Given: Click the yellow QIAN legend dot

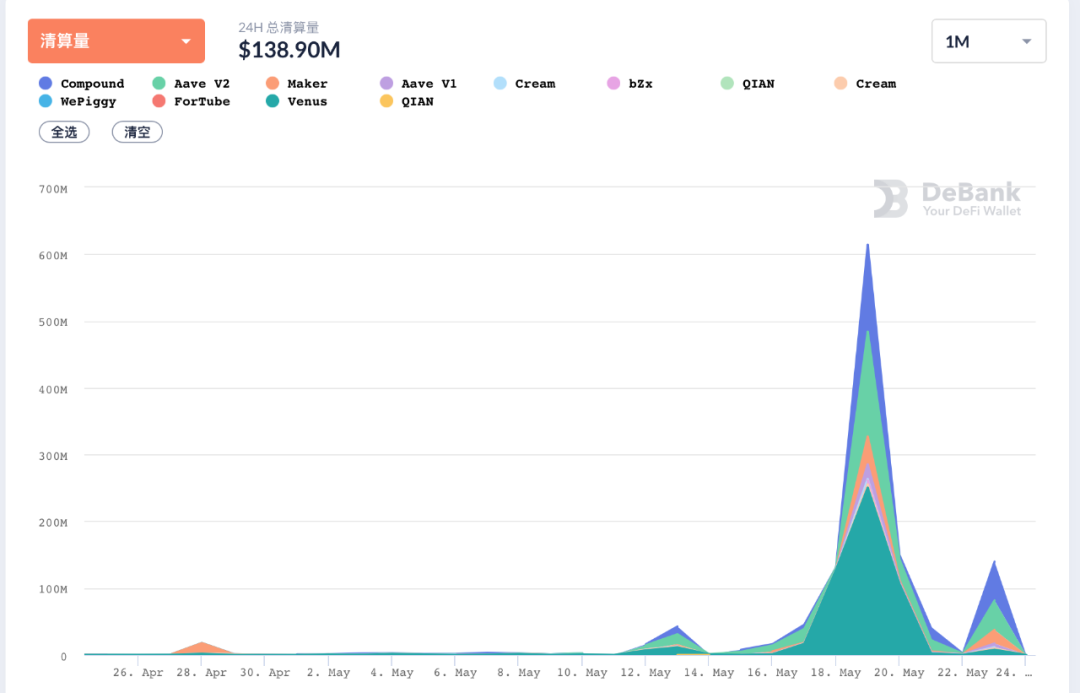Looking at the screenshot, I should click(x=386, y=102).
